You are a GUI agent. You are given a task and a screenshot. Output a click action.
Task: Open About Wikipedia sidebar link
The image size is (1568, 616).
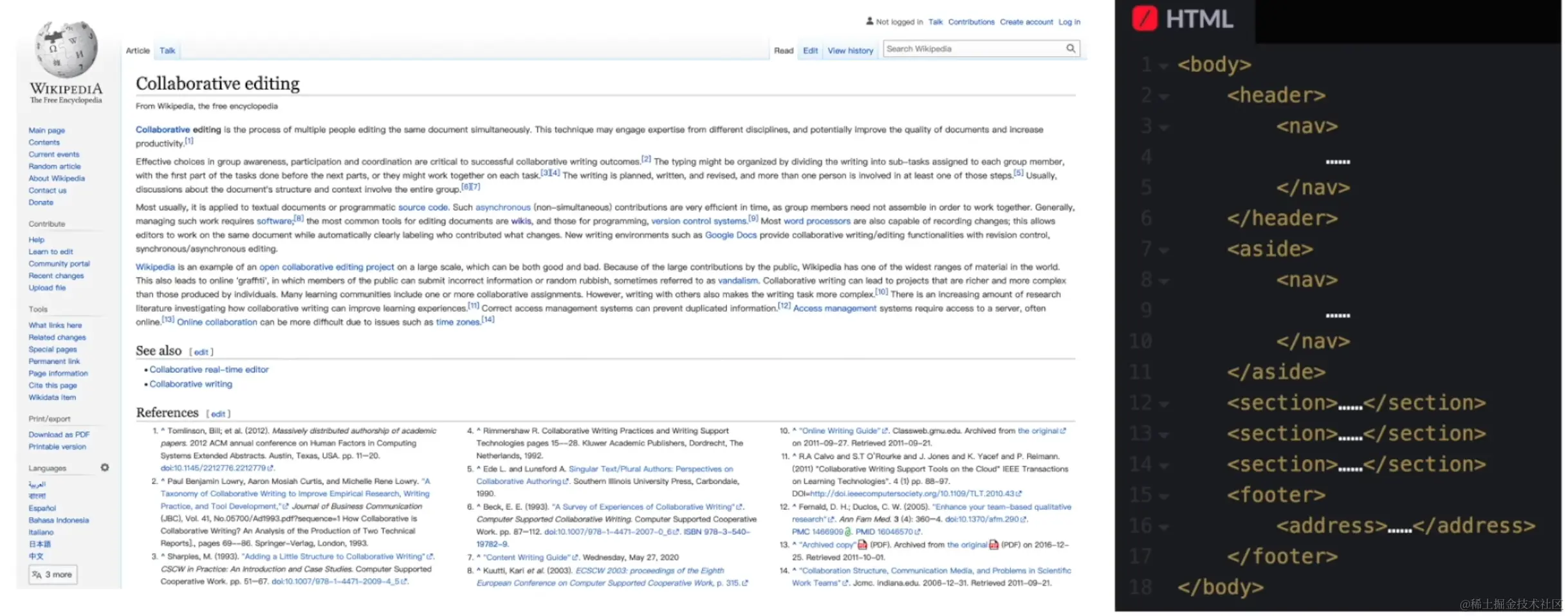point(57,178)
